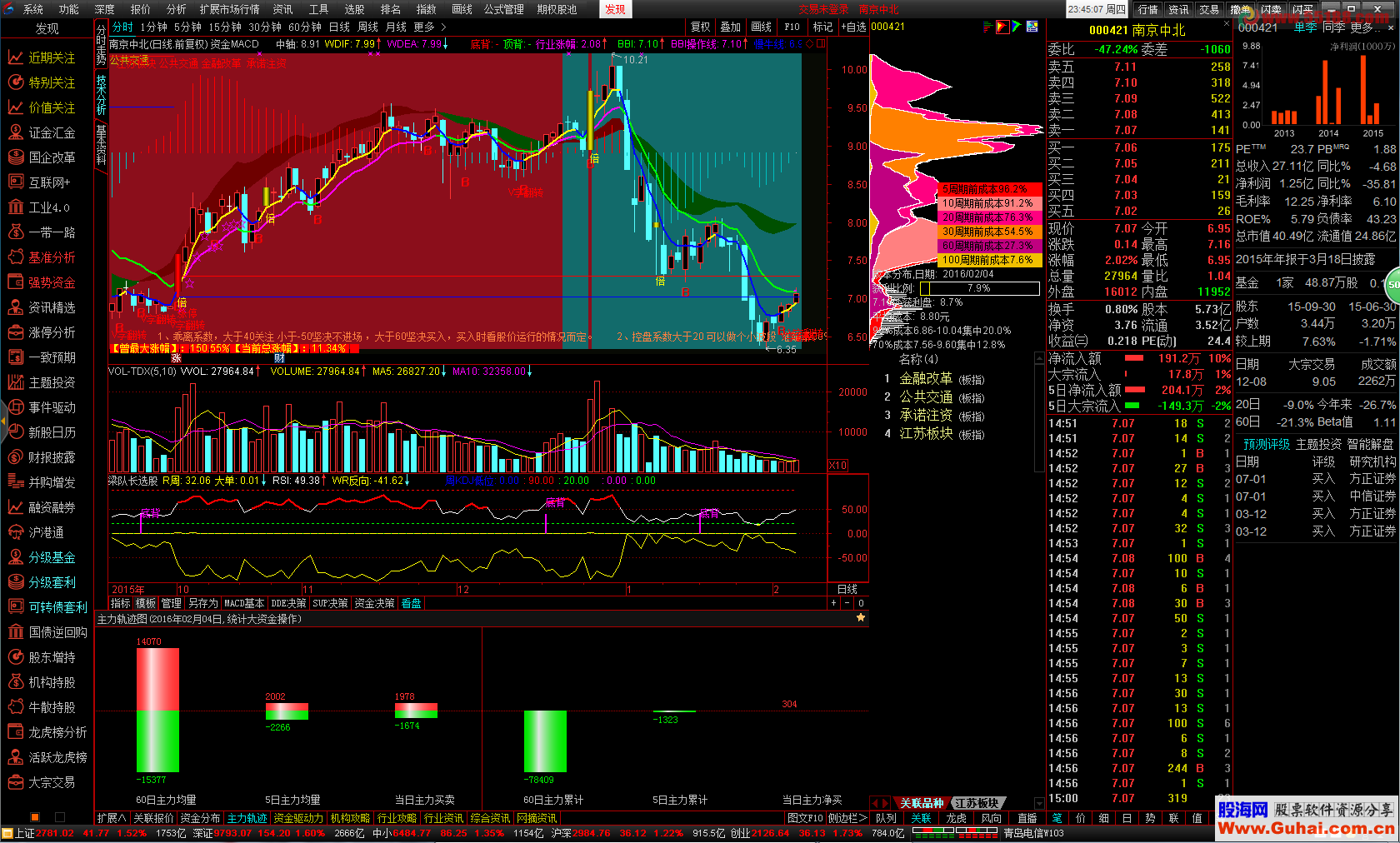
Task: Open the 系统 menu
Action: pyautogui.click(x=33, y=9)
